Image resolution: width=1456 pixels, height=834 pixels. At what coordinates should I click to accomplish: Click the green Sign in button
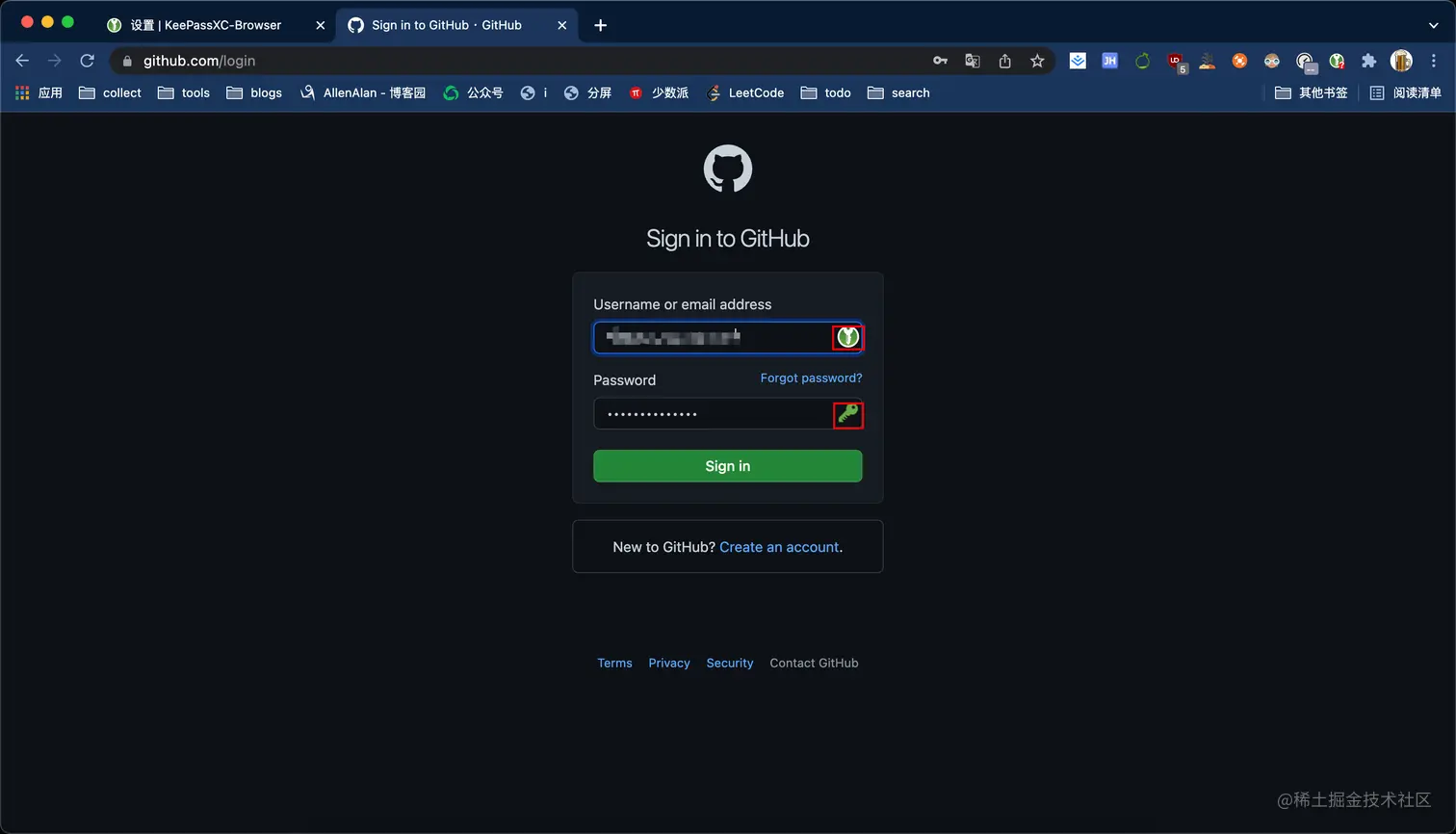coord(727,466)
